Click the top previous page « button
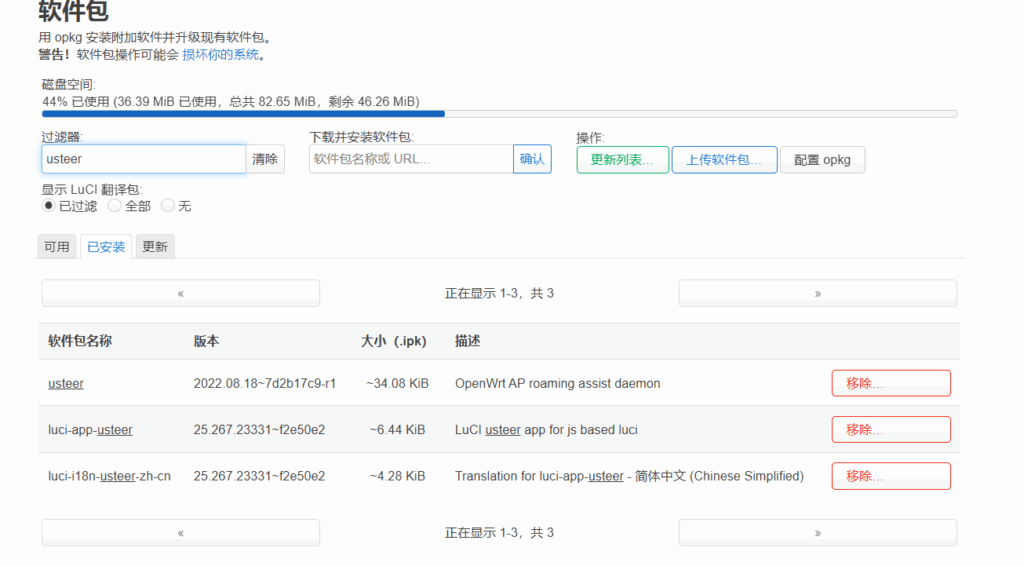 180,293
